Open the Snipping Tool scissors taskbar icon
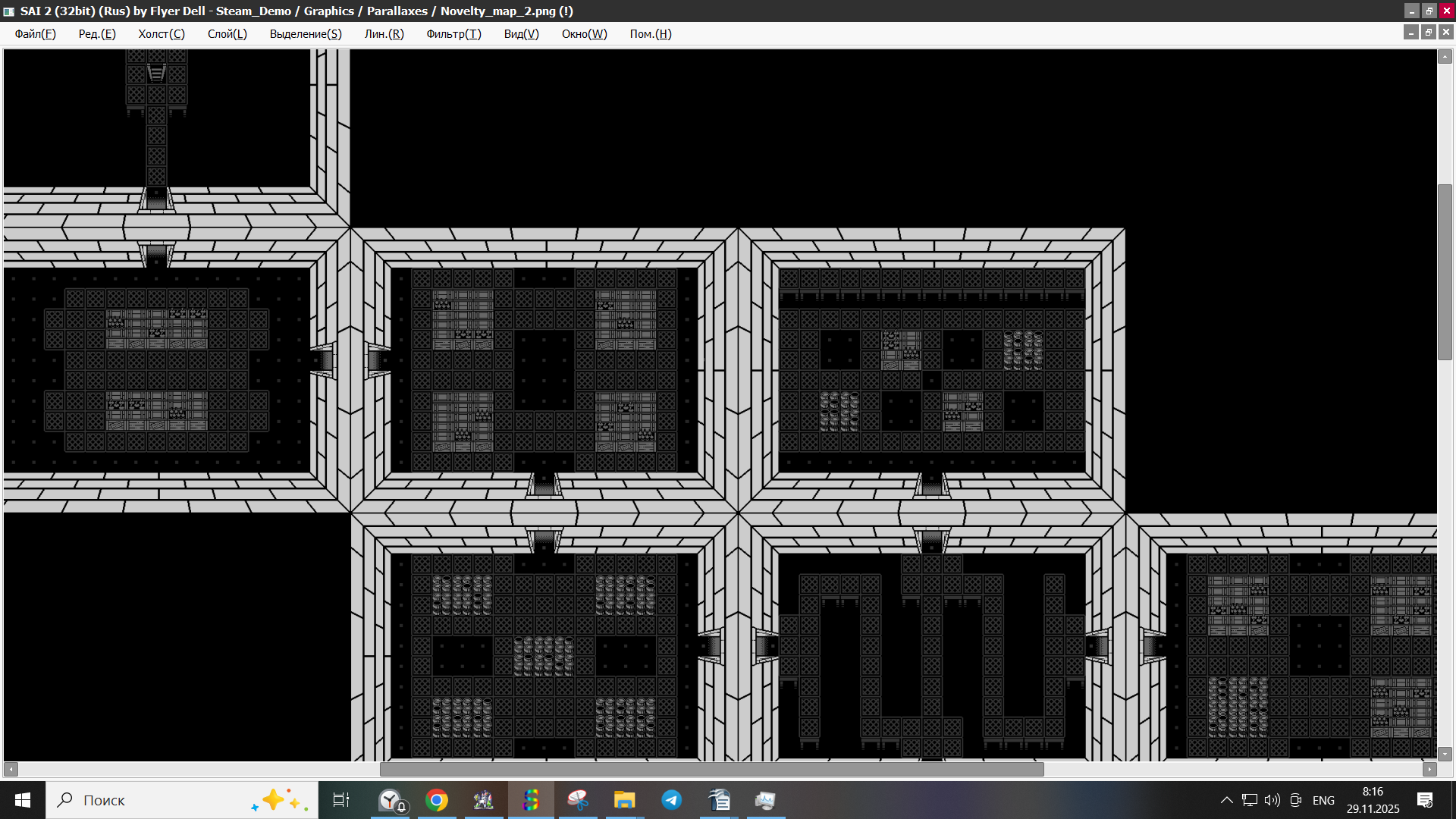Image resolution: width=1456 pixels, height=819 pixels. coord(578,800)
